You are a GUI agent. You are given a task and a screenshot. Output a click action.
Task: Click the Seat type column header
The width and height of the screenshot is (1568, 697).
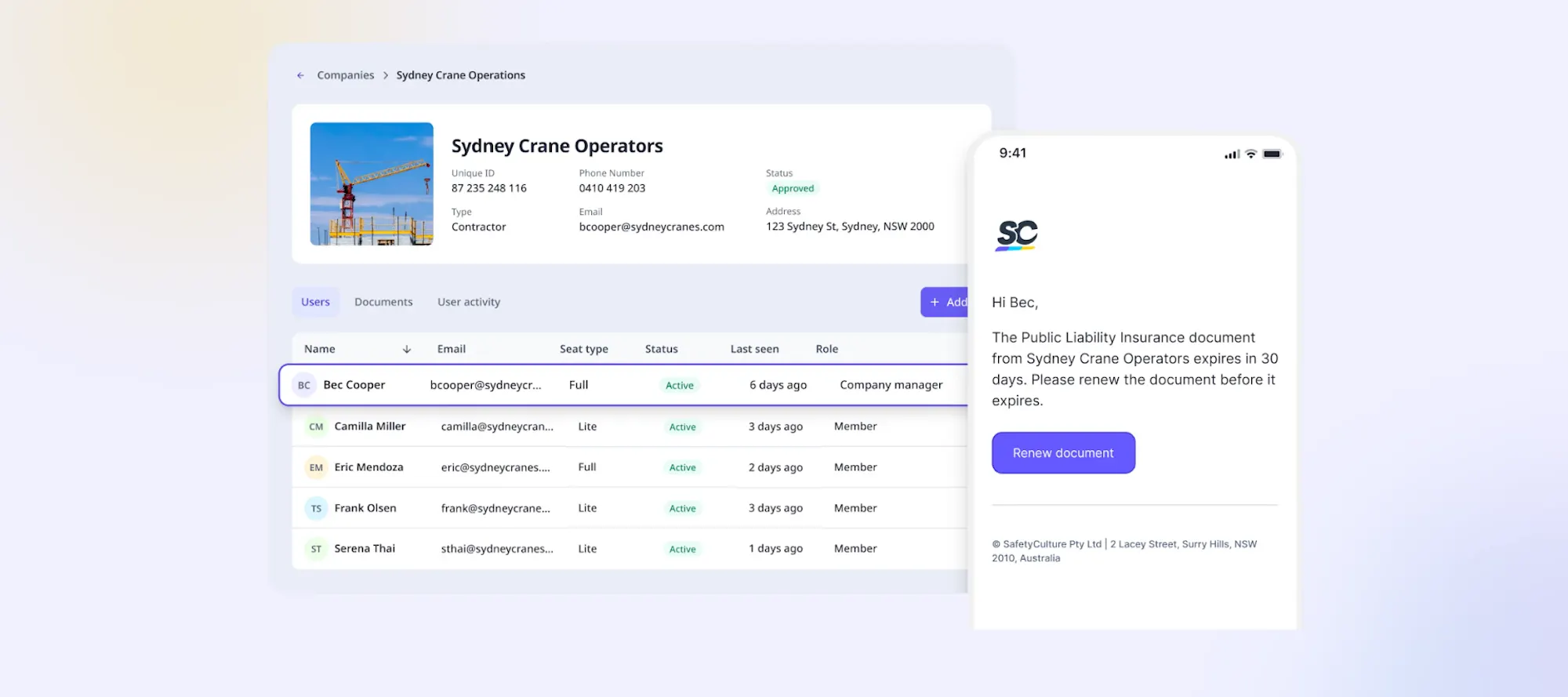[584, 349]
